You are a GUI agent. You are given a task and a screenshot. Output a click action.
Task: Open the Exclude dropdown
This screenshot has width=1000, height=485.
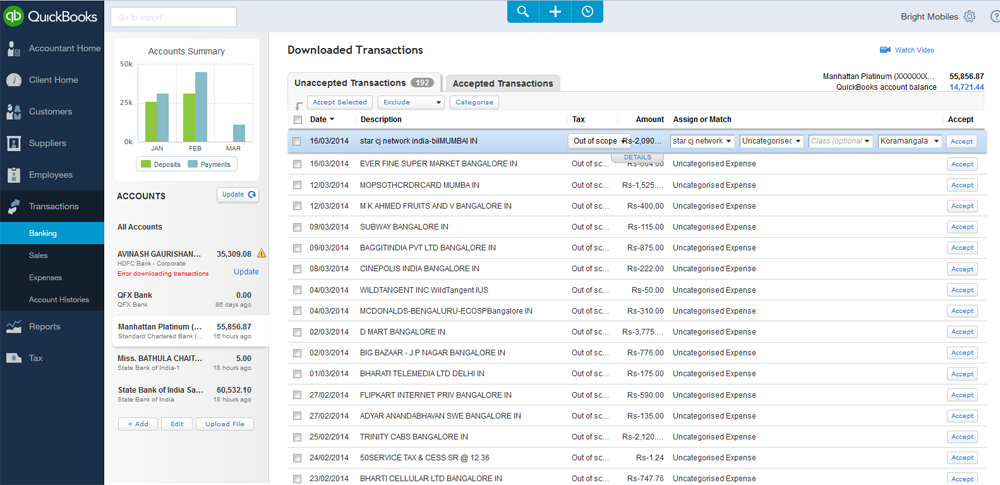(x=411, y=102)
